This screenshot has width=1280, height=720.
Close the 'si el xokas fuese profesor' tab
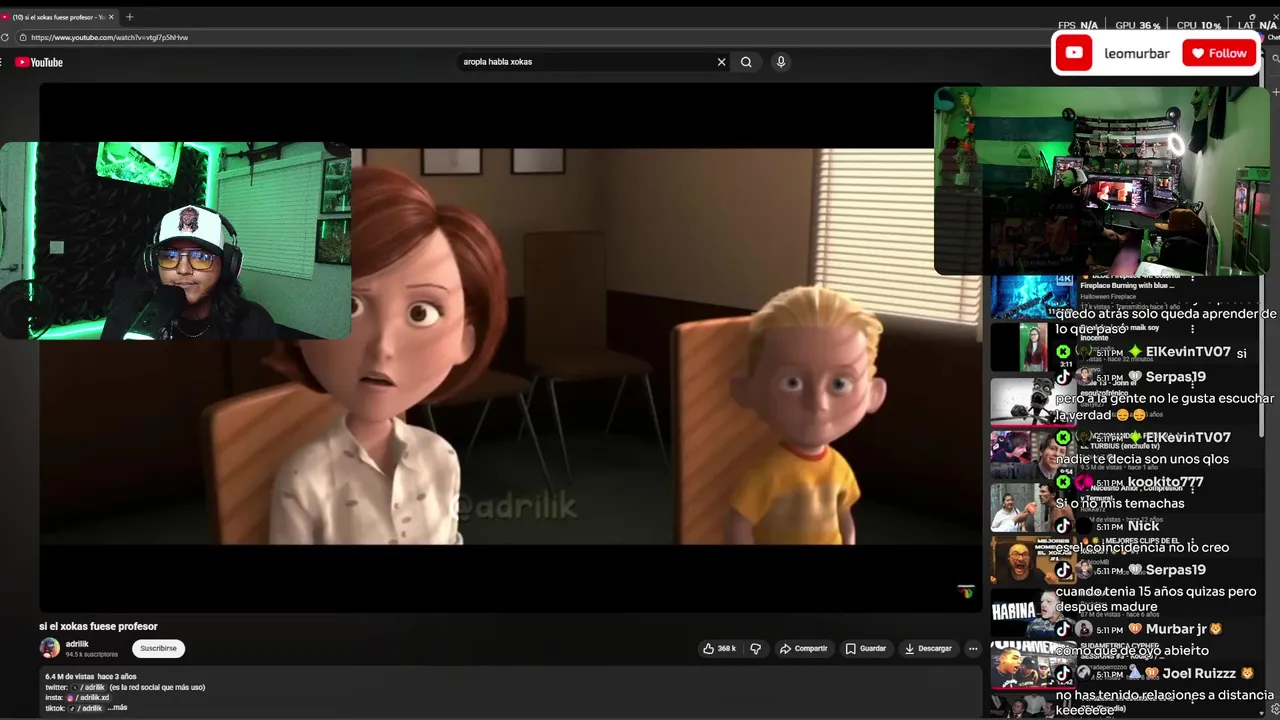[x=111, y=17]
